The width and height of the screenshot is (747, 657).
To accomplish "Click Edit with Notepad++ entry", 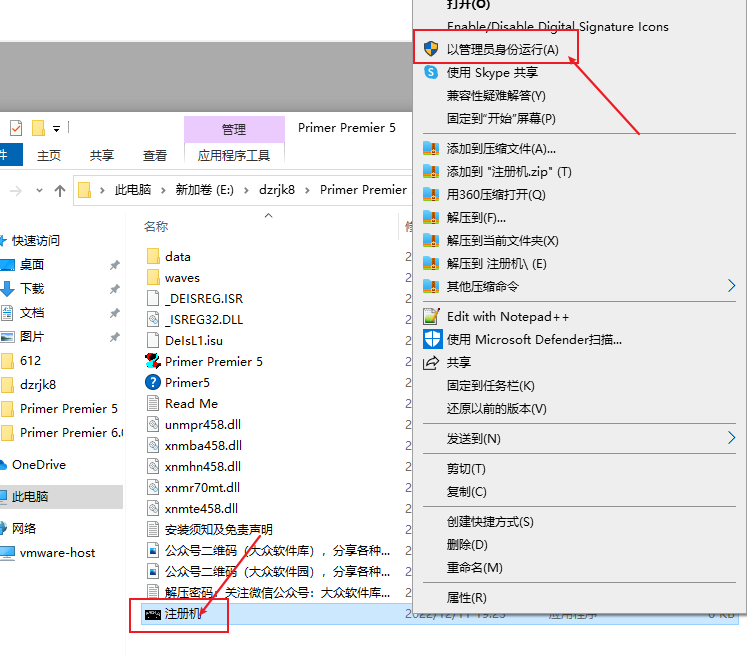I will pyautogui.click(x=507, y=317).
